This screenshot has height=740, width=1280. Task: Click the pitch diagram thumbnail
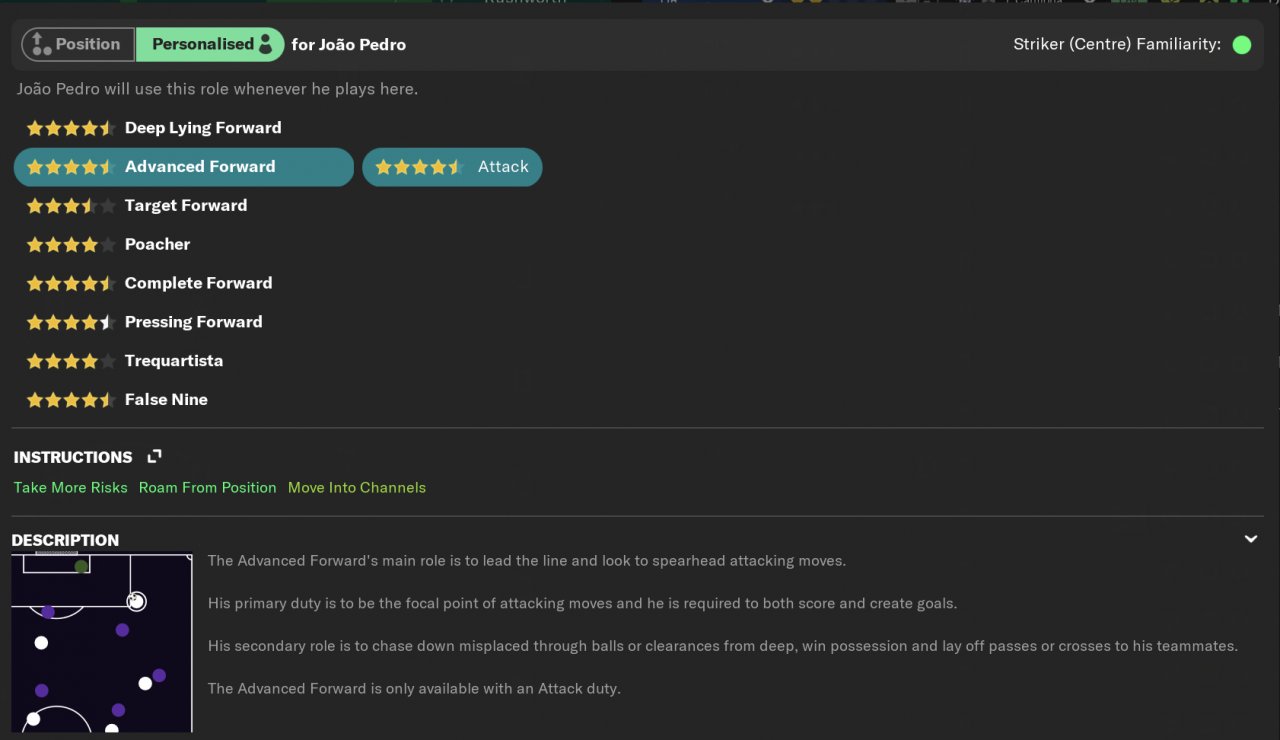click(x=102, y=643)
